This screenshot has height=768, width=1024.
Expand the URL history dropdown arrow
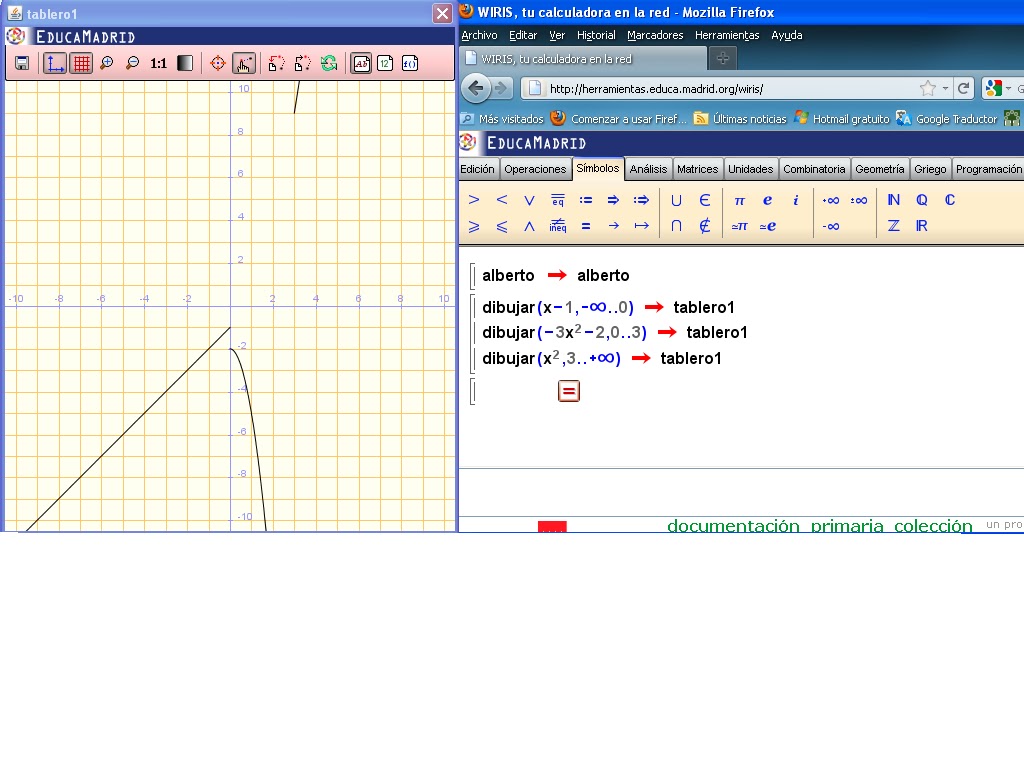945,89
